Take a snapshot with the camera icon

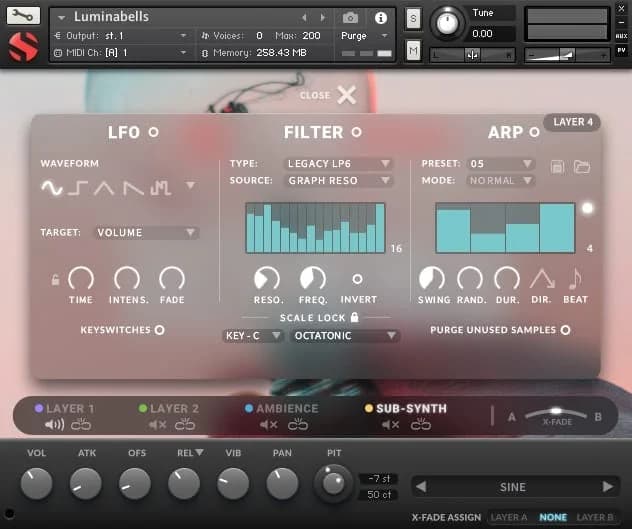tap(350, 18)
